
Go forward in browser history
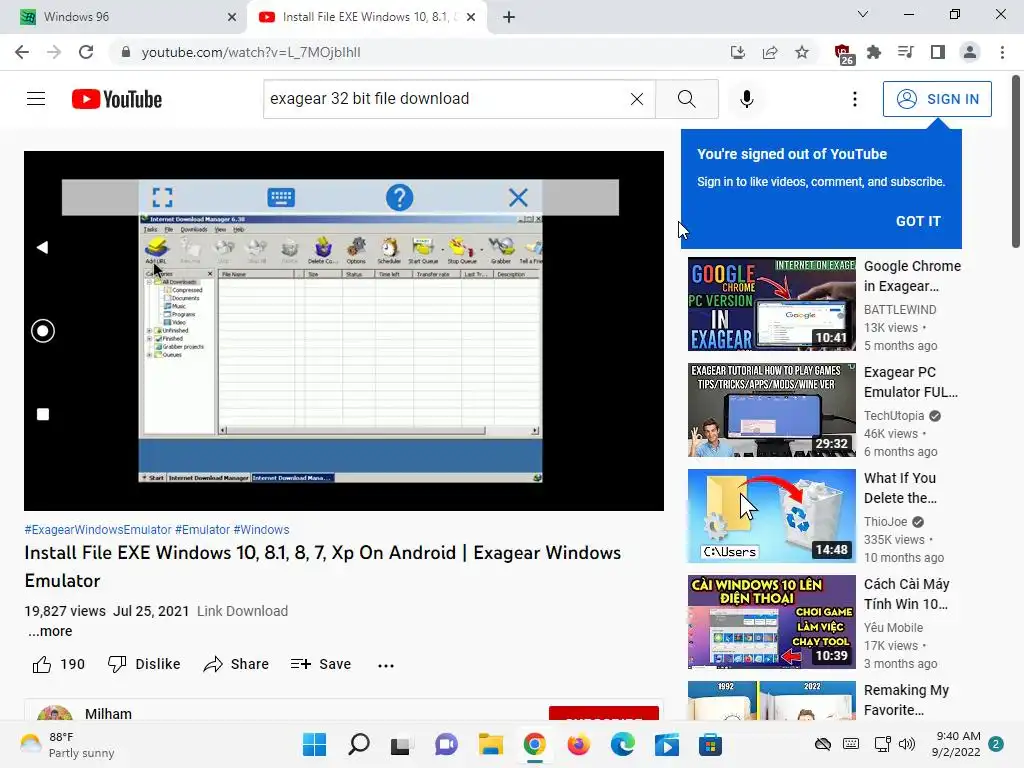(x=54, y=52)
